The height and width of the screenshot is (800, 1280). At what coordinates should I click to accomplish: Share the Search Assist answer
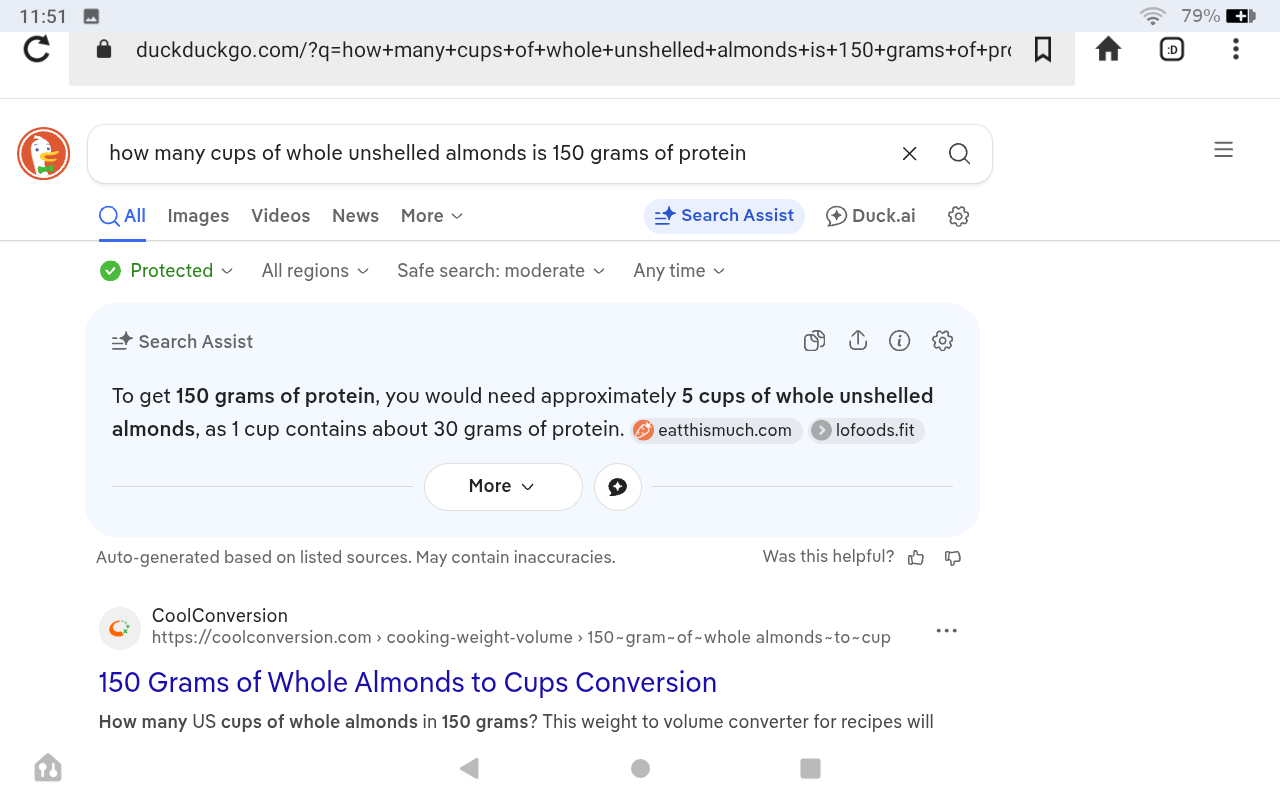(x=857, y=341)
